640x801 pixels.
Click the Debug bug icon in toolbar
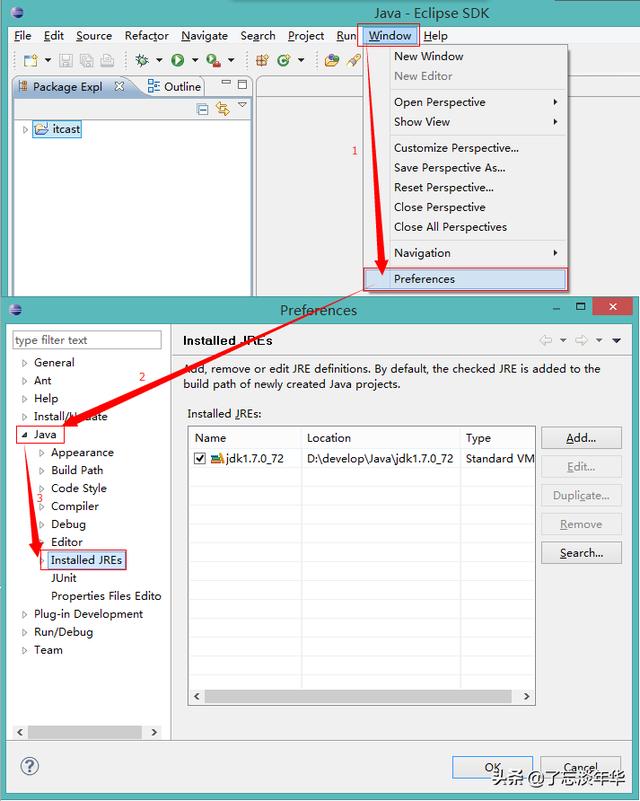[142, 60]
